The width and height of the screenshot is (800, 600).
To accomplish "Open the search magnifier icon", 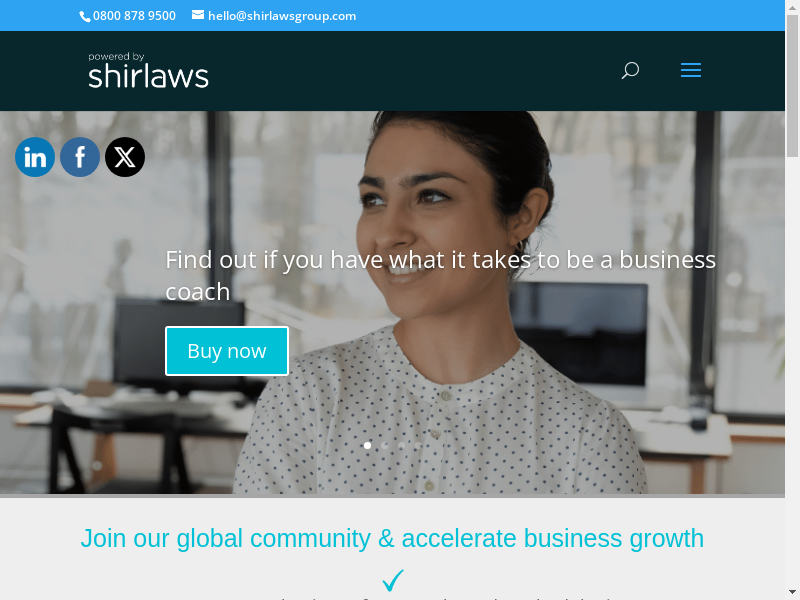I will [x=630, y=70].
